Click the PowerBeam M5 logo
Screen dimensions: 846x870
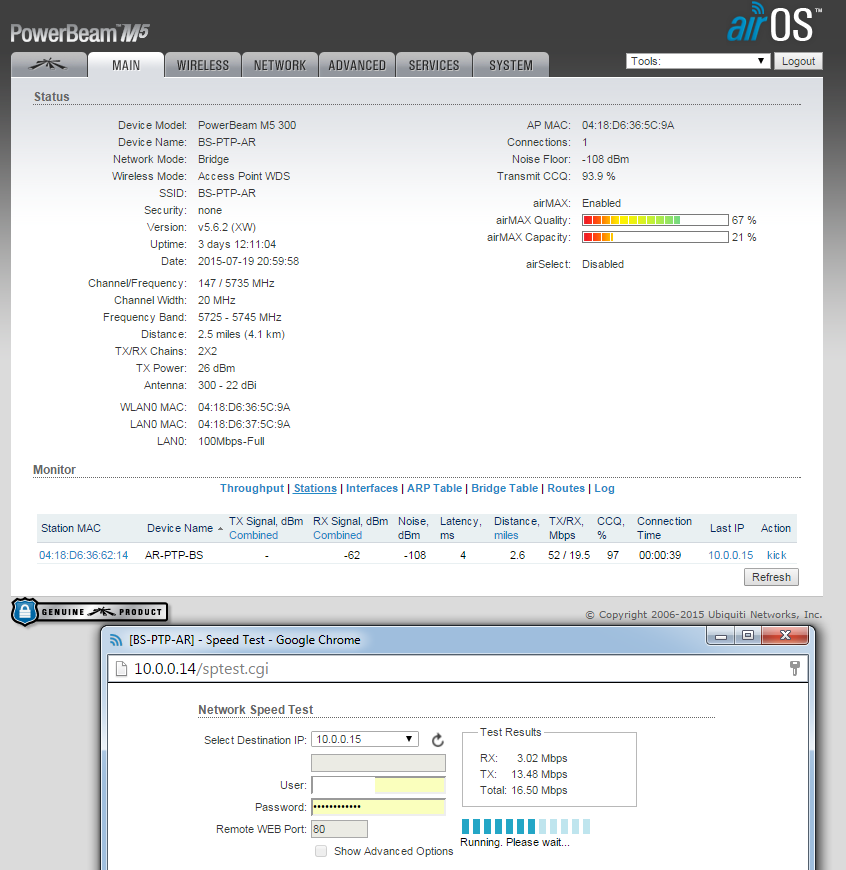pyautogui.click(x=80, y=33)
